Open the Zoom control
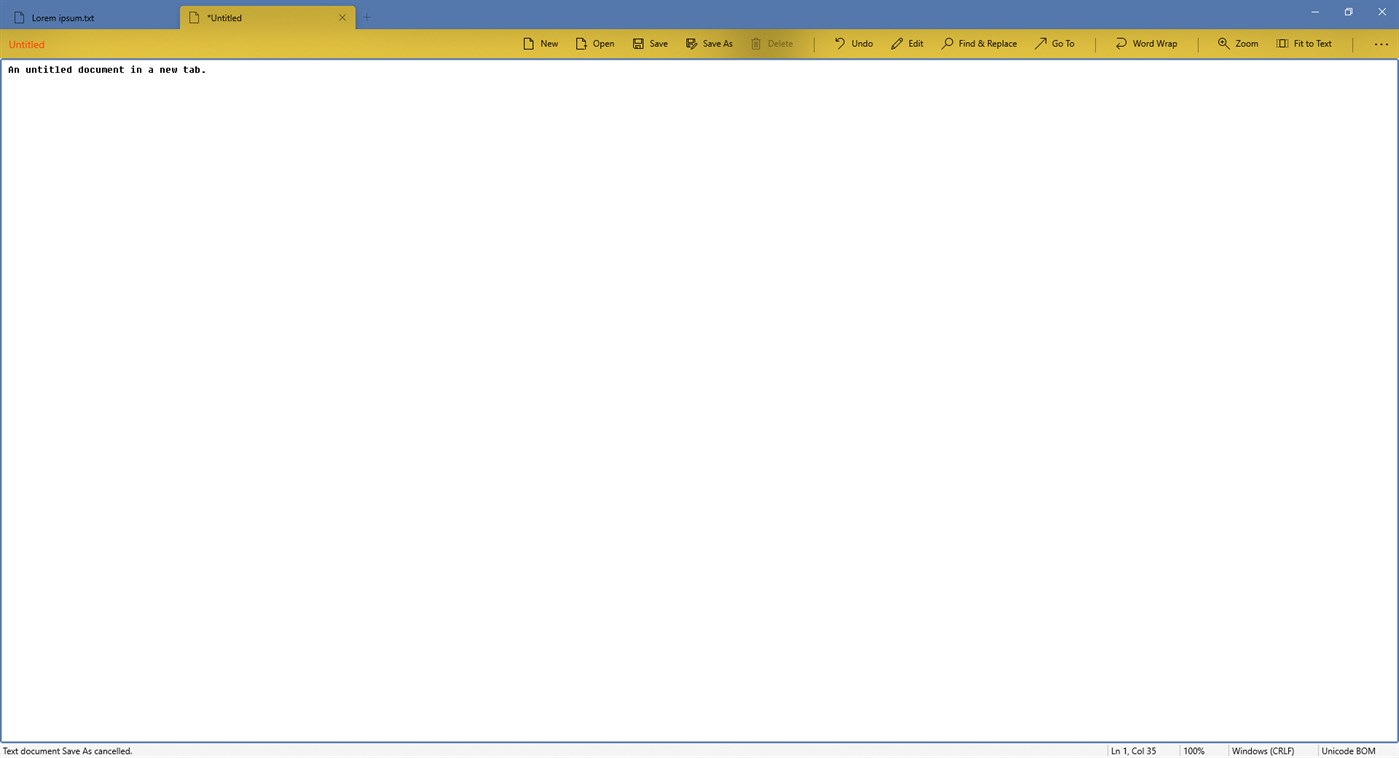 click(1237, 43)
